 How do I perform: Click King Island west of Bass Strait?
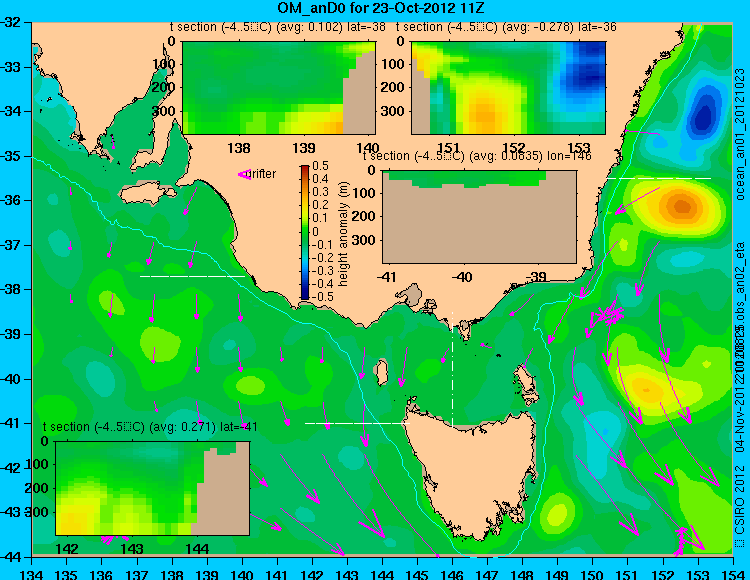(x=382, y=373)
